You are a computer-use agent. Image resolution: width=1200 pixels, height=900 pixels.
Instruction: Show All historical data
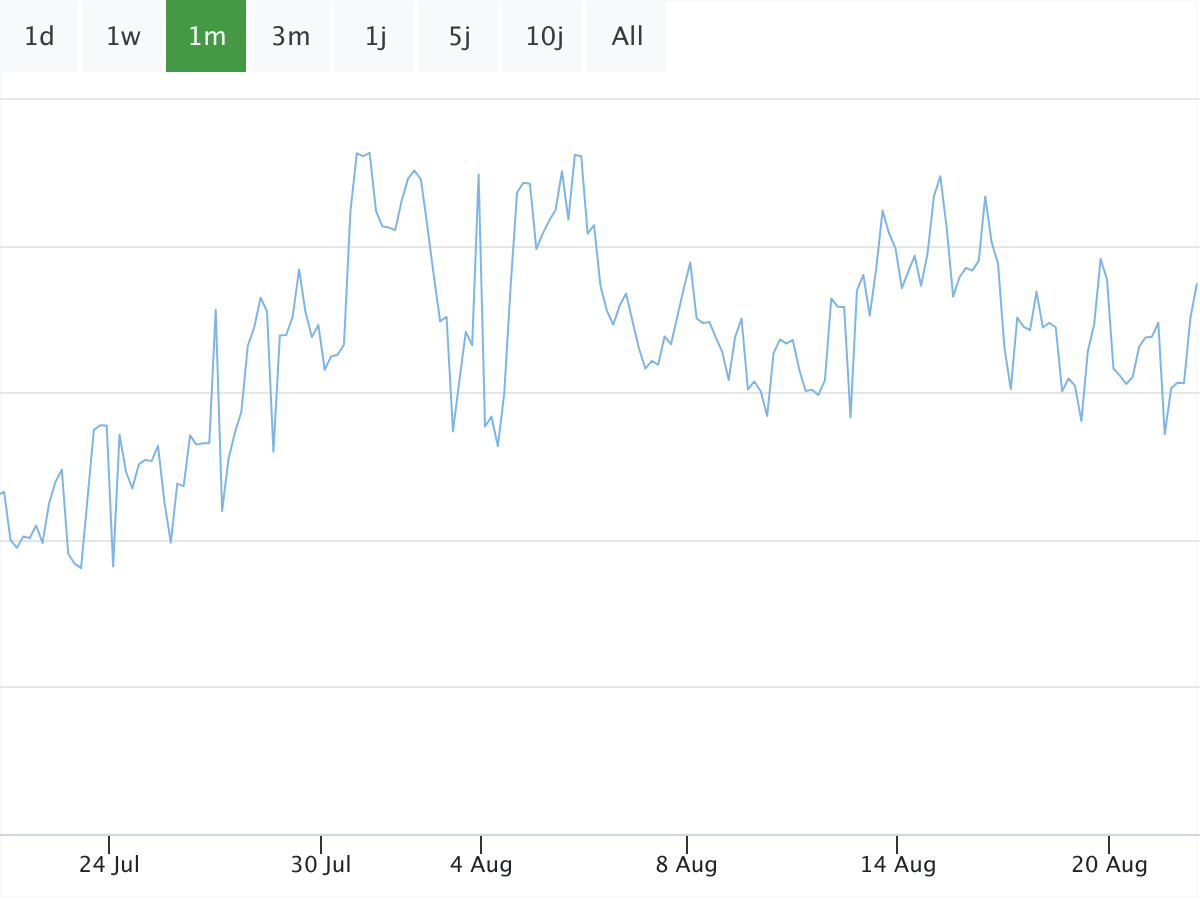pos(627,37)
